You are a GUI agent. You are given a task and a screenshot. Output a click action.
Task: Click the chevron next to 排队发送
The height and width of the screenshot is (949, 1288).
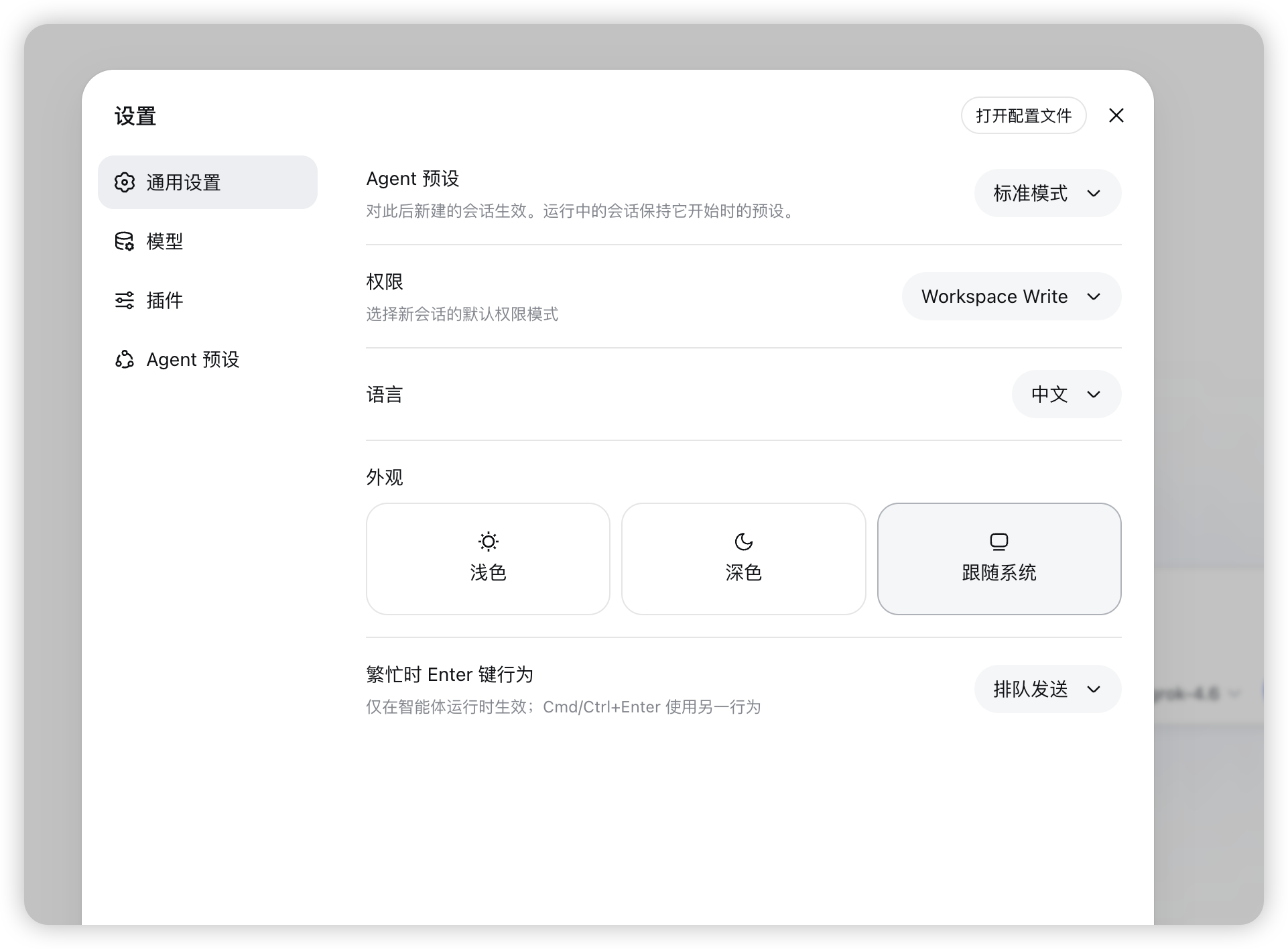point(1094,690)
